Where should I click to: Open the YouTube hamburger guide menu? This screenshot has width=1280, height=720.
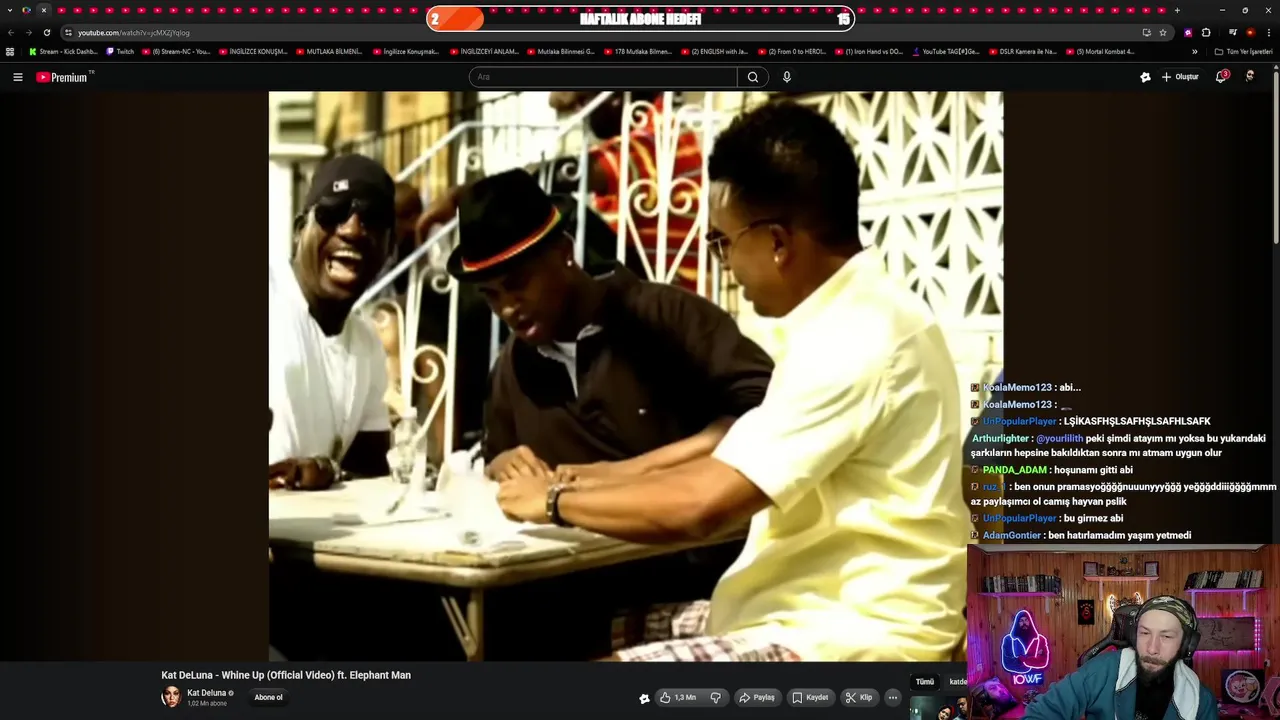tap(17, 77)
